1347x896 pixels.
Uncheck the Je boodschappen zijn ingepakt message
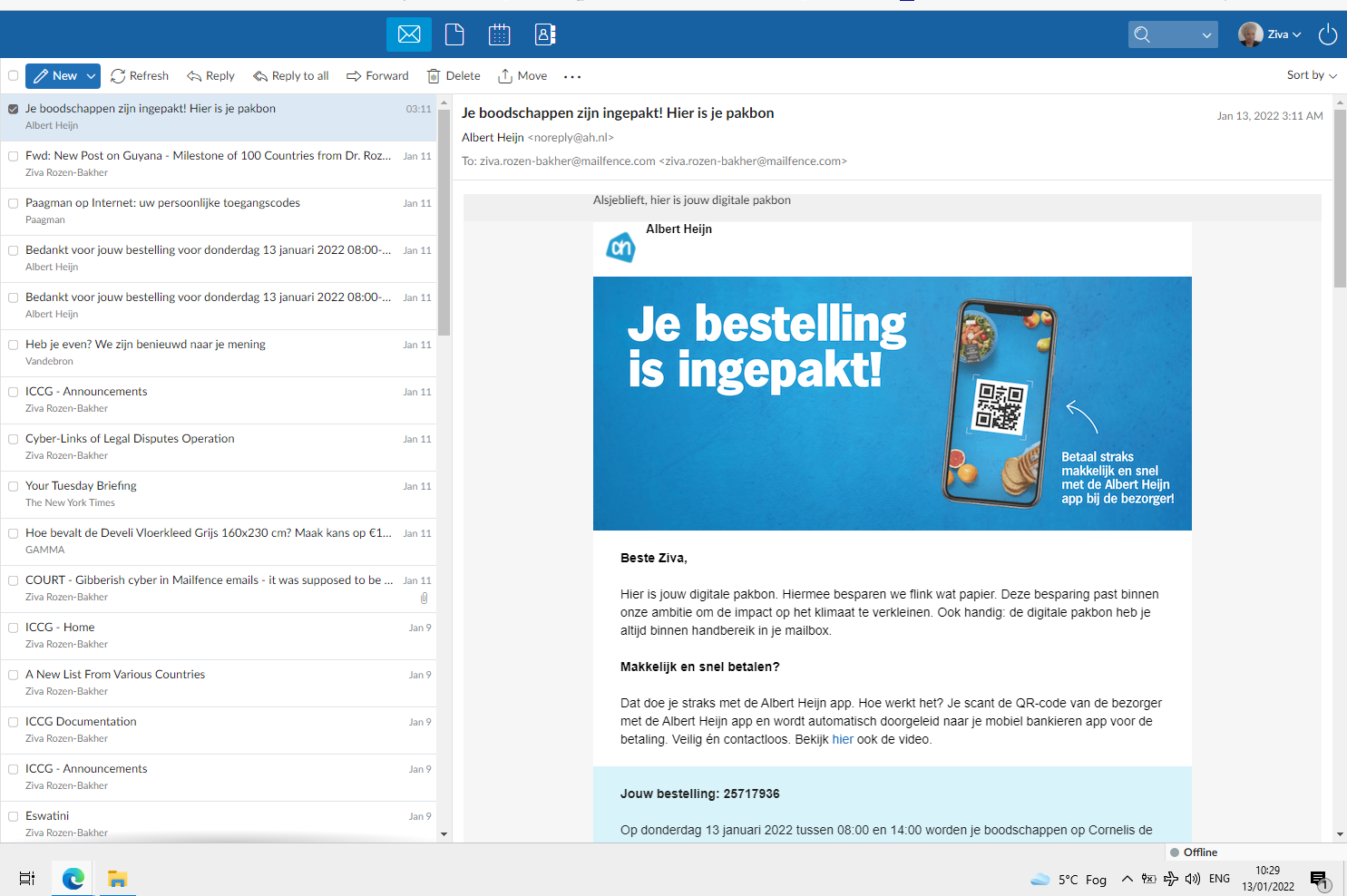tap(14, 109)
